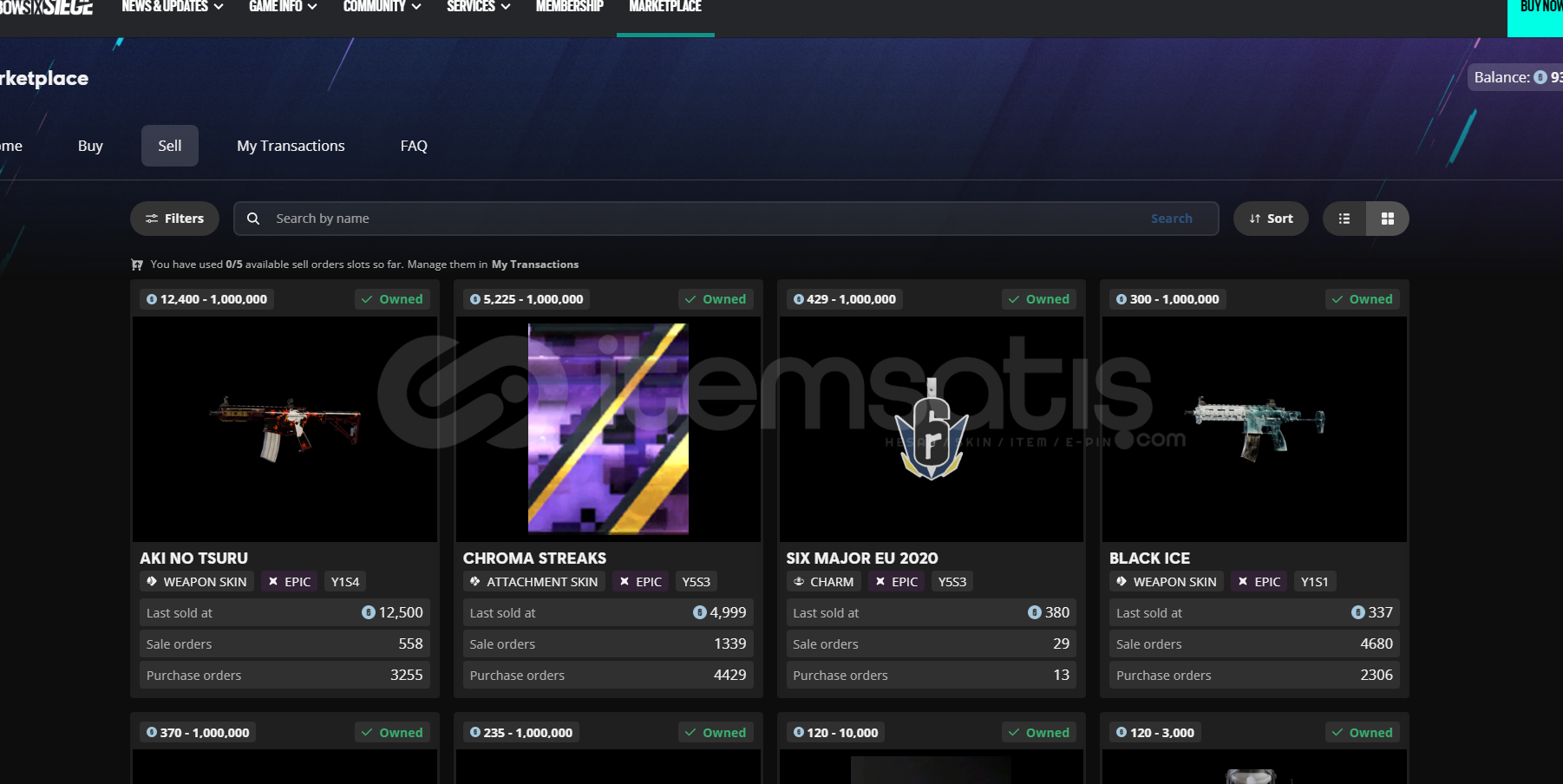Click the Owned badge on Aki No Tsuru
1563x784 pixels.
pyautogui.click(x=392, y=299)
